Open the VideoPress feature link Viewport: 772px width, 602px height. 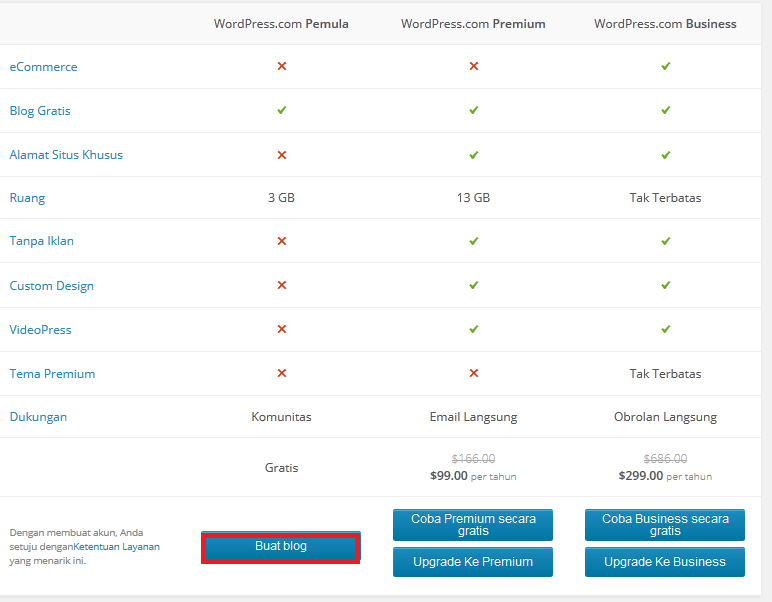tap(40, 330)
